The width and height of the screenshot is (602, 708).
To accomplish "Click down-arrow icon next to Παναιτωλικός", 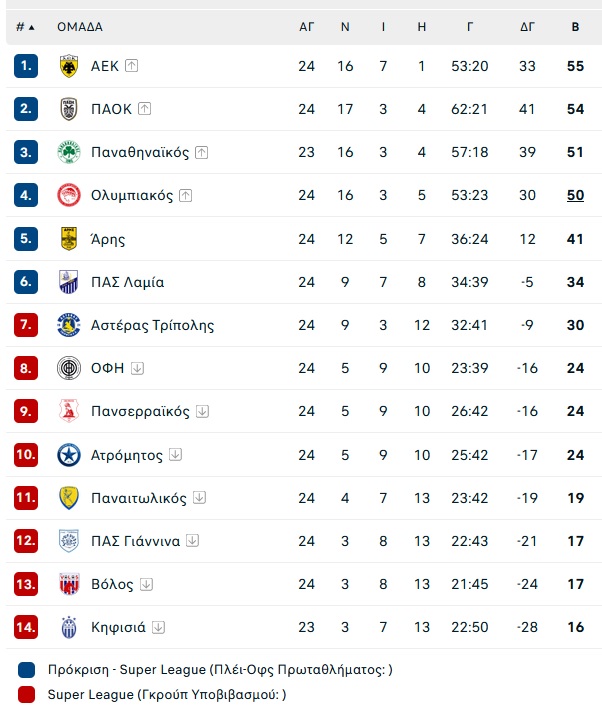I will click(x=199, y=498).
